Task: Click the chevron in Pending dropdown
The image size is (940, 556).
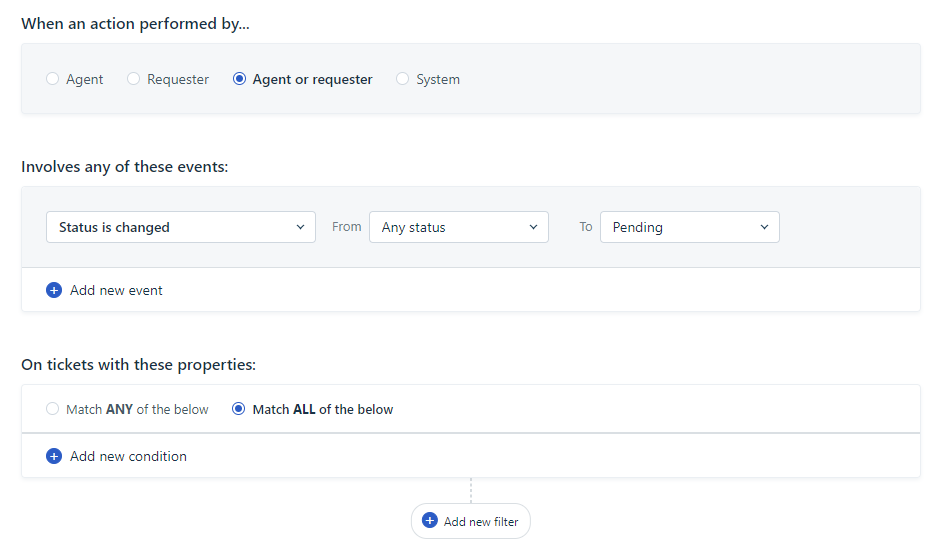Action: click(x=764, y=227)
